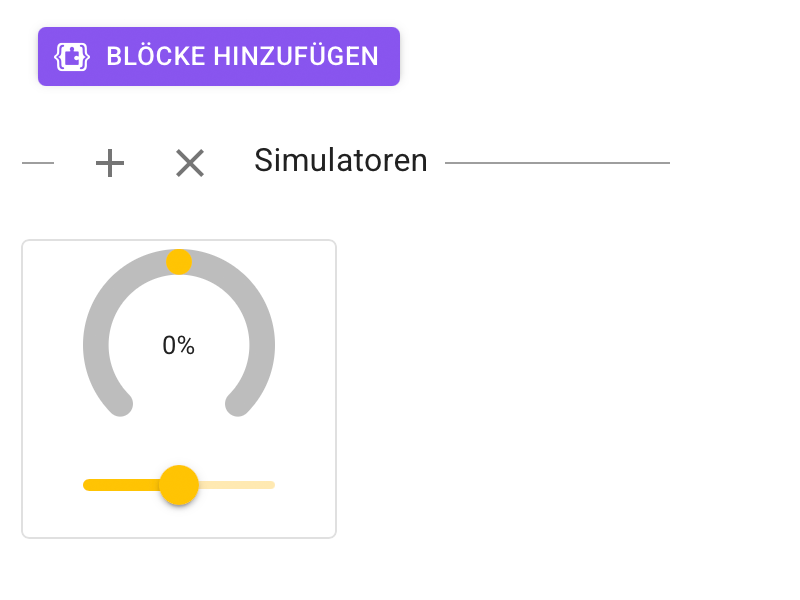The width and height of the screenshot is (800, 600).
Task: Click the yellow knob on the gauge
Action: coord(179,262)
